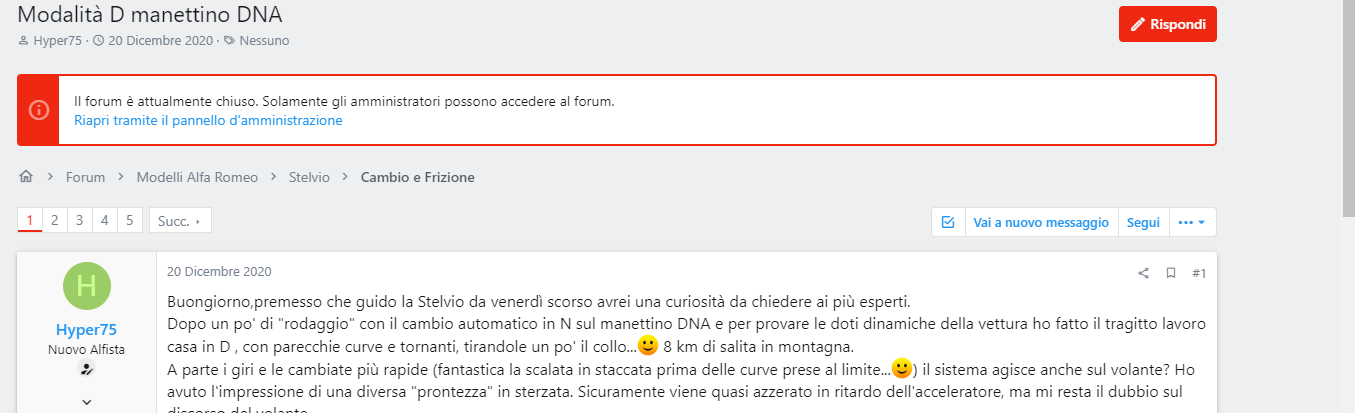Go to page 3 of thread
1355x413 pixels.
click(x=80, y=221)
